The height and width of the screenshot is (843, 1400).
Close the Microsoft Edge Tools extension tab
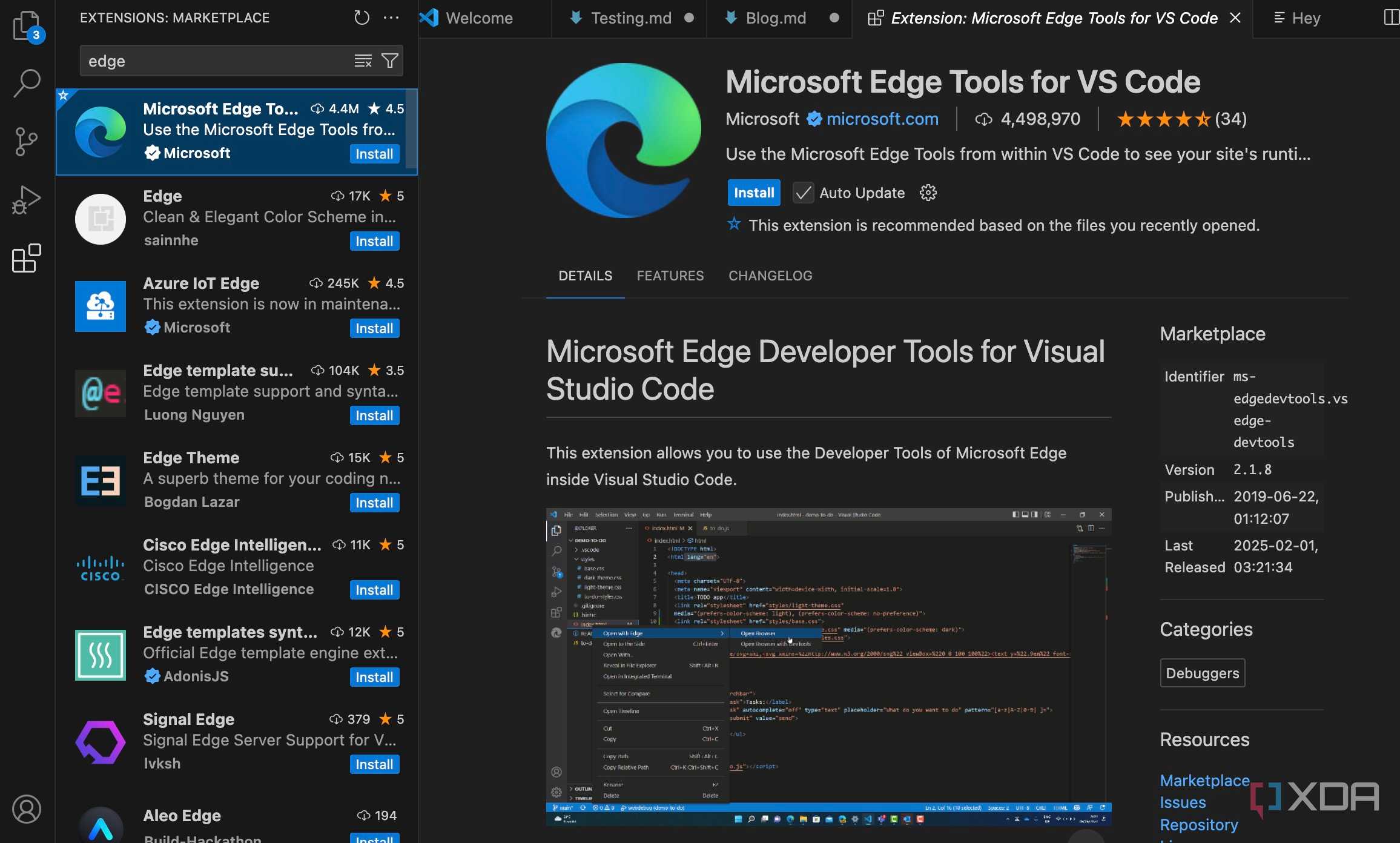pos(1235,18)
